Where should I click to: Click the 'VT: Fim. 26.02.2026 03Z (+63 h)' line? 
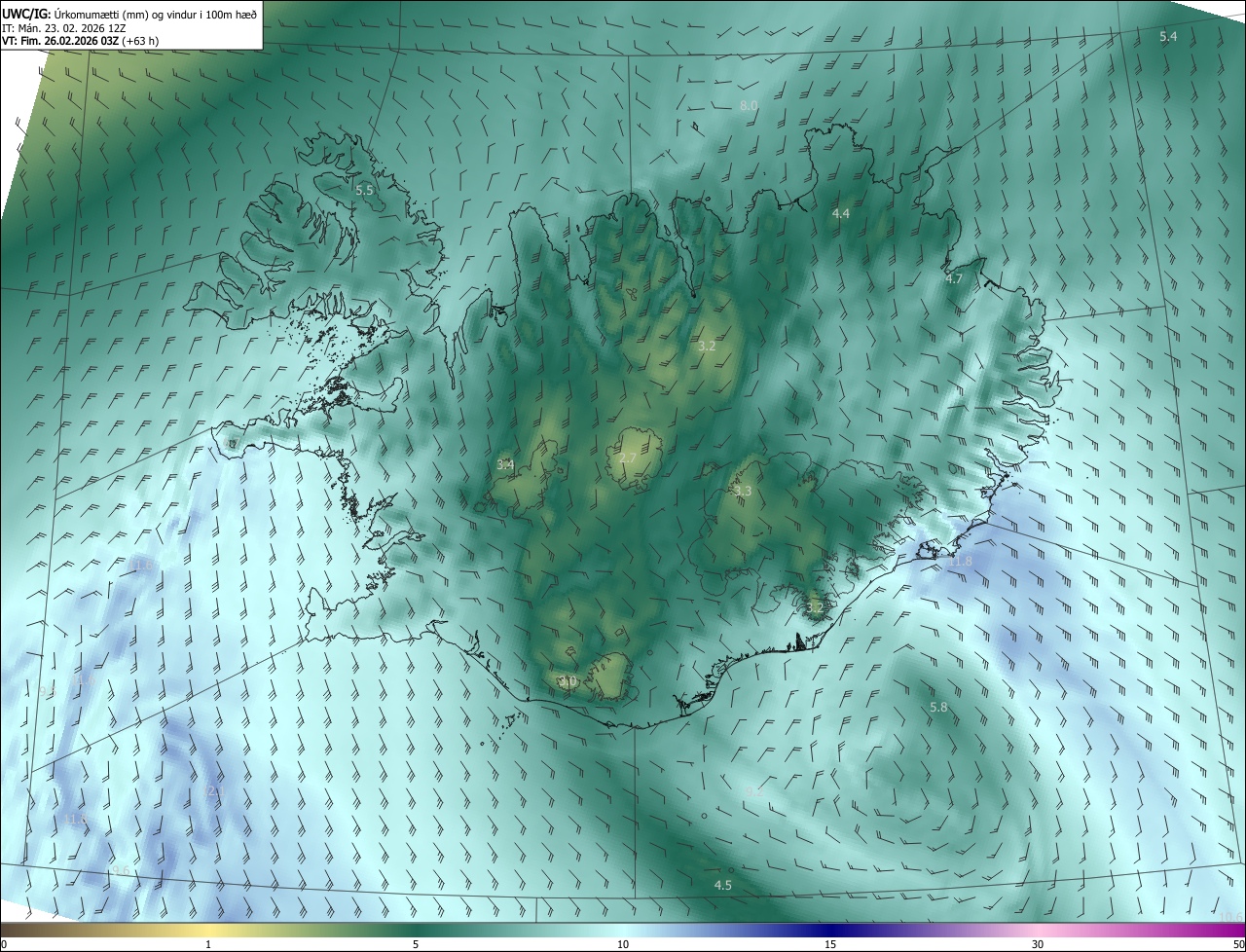(x=80, y=41)
